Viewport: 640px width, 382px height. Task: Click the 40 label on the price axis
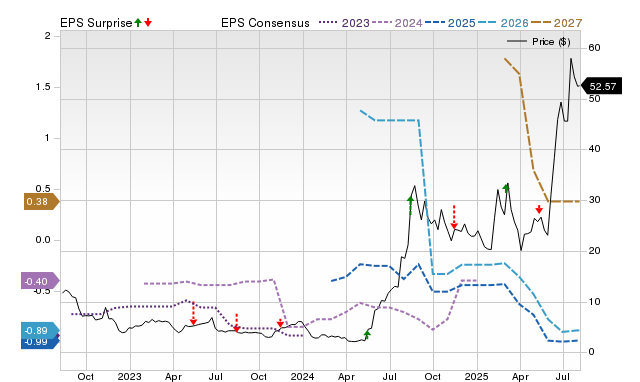click(x=594, y=149)
